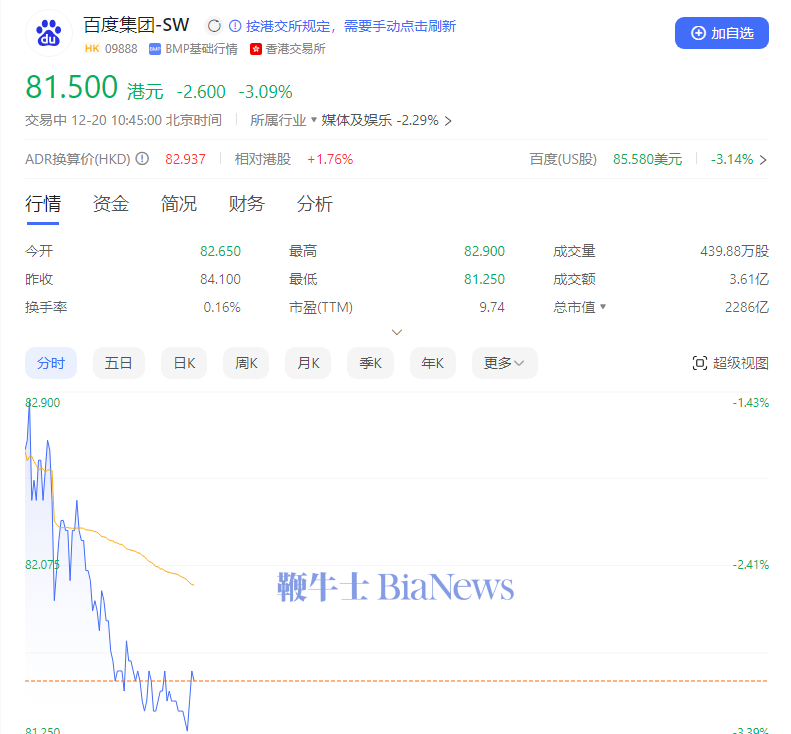The height and width of the screenshot is (734, 791).
Task: Click the 81.500 current price
Action: pyautogui.click(x=72, y=87)
